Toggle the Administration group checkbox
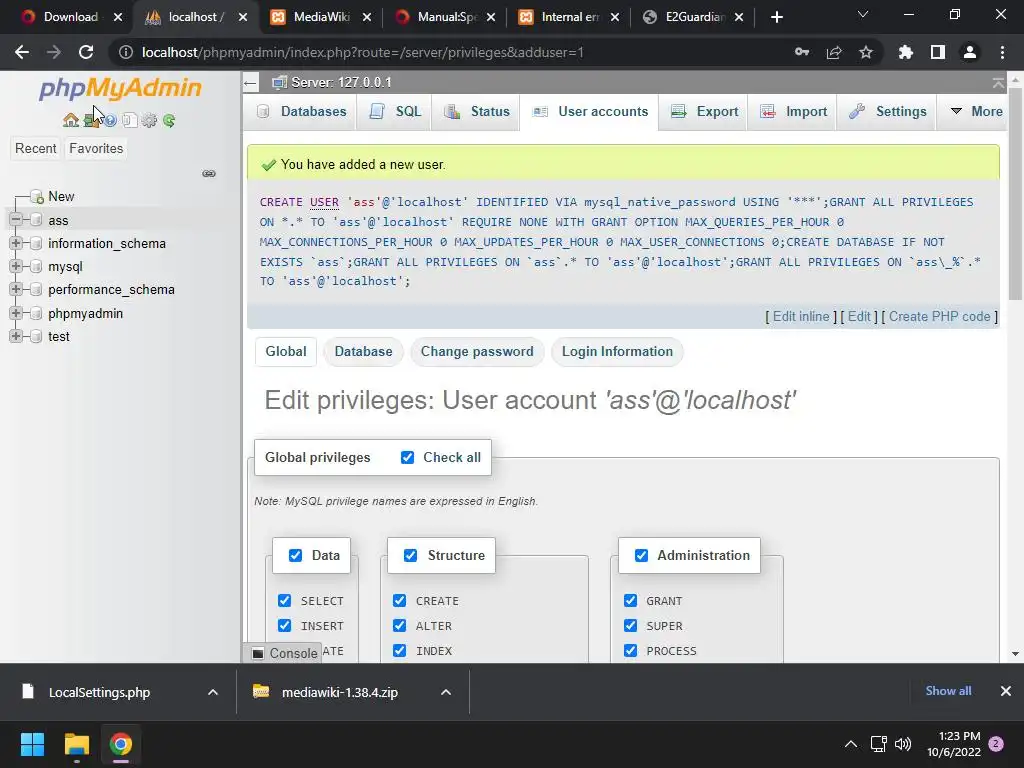This screenshot has height=768, width=1024. [641, 555]
